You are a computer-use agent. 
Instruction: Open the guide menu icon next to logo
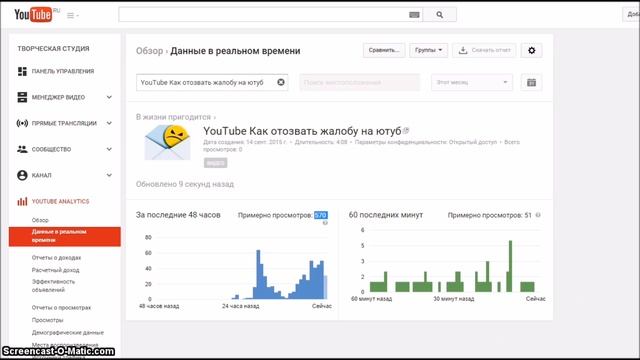pos(73,16)
